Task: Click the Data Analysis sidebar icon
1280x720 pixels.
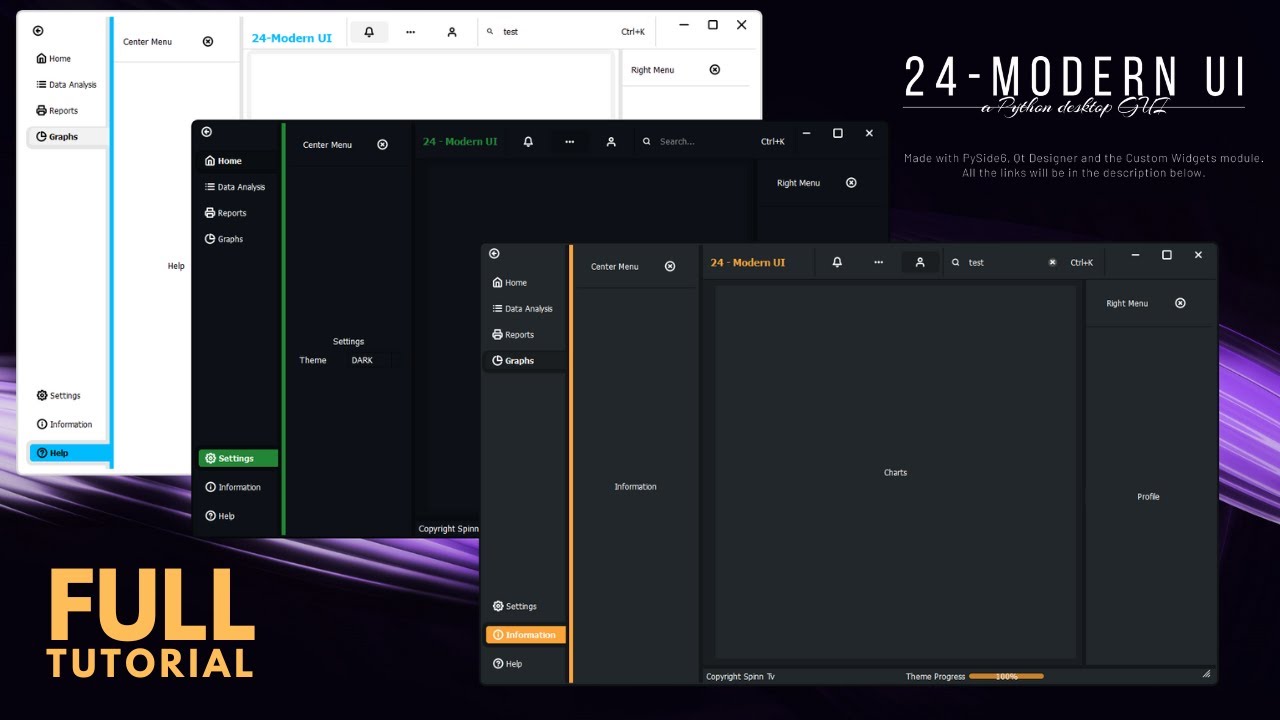Action: (524, 308)
